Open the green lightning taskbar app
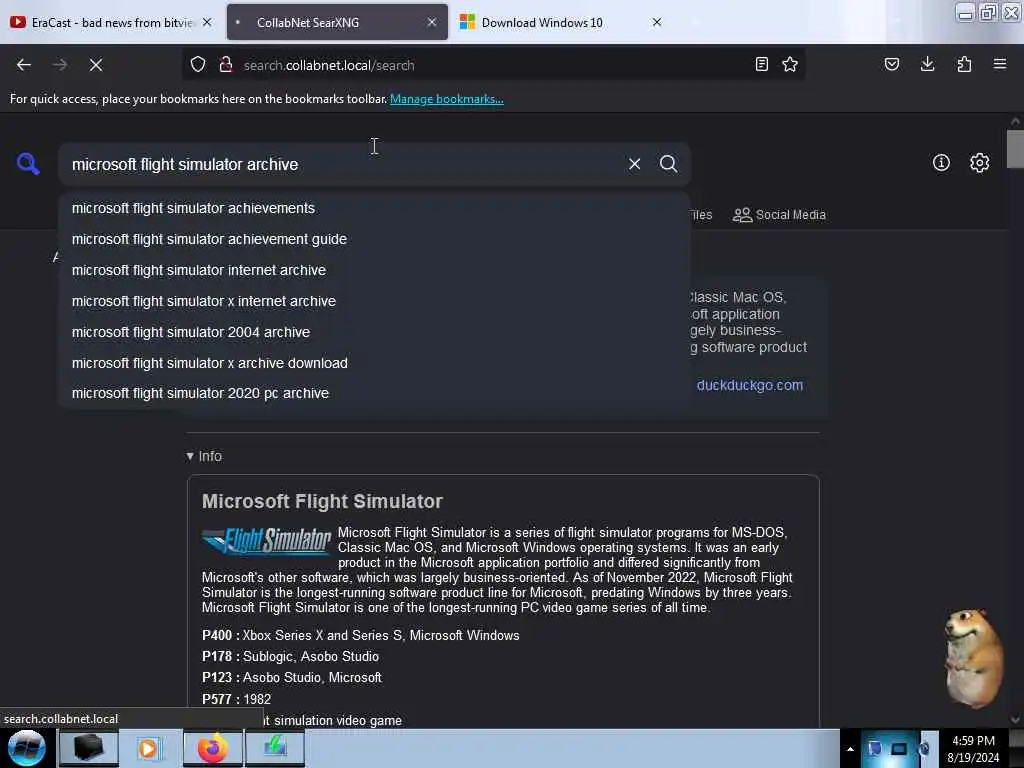 click(x=275, y=748)
